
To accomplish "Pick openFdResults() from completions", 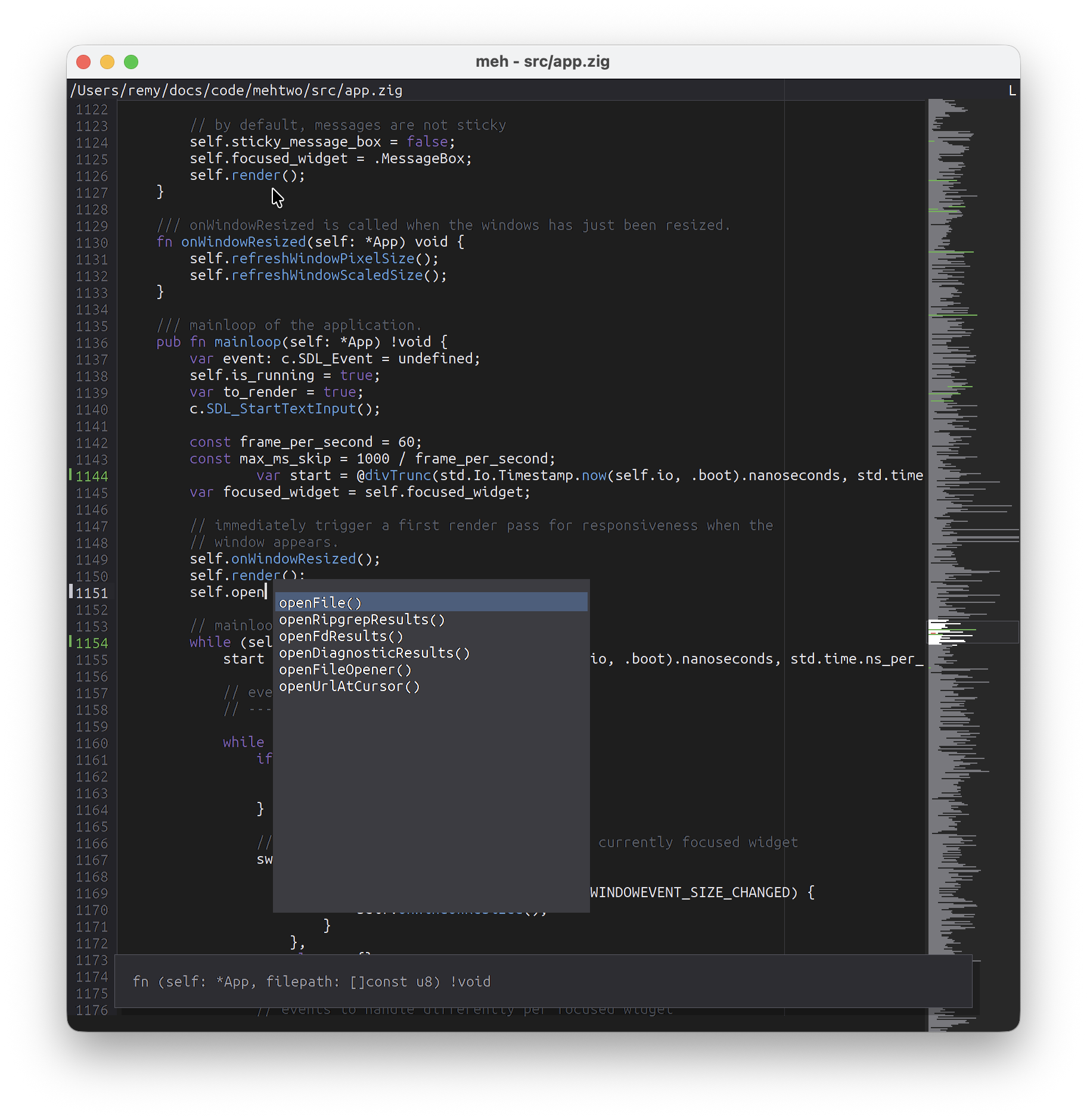I will coord(341,636).
